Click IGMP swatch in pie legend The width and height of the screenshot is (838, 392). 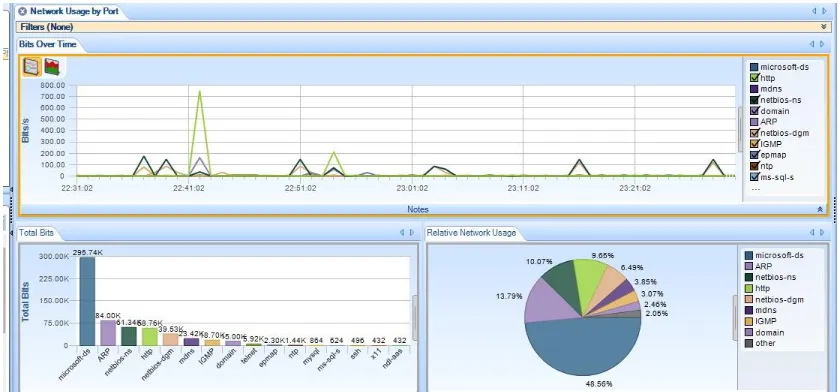(x=749, y=321)
